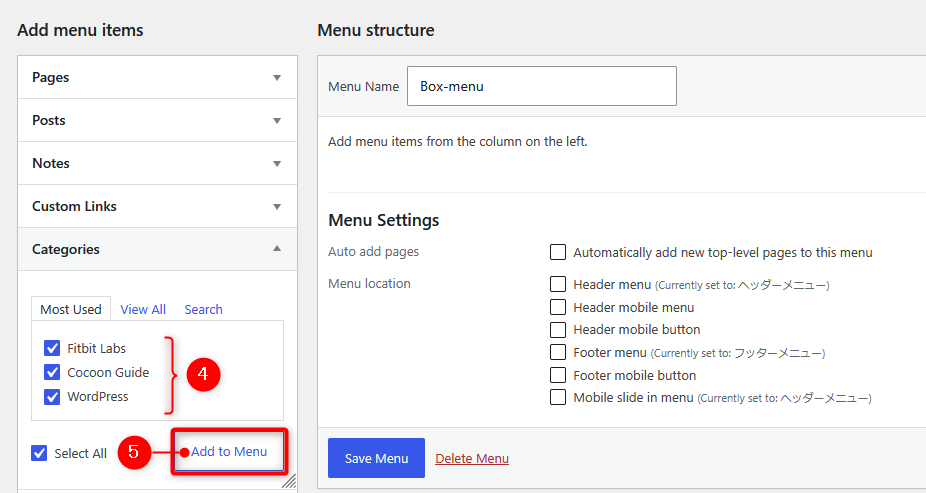This screenshot has height=493, width=926.
Task: Click the Add to Menu button
Action: click(229, 452)
